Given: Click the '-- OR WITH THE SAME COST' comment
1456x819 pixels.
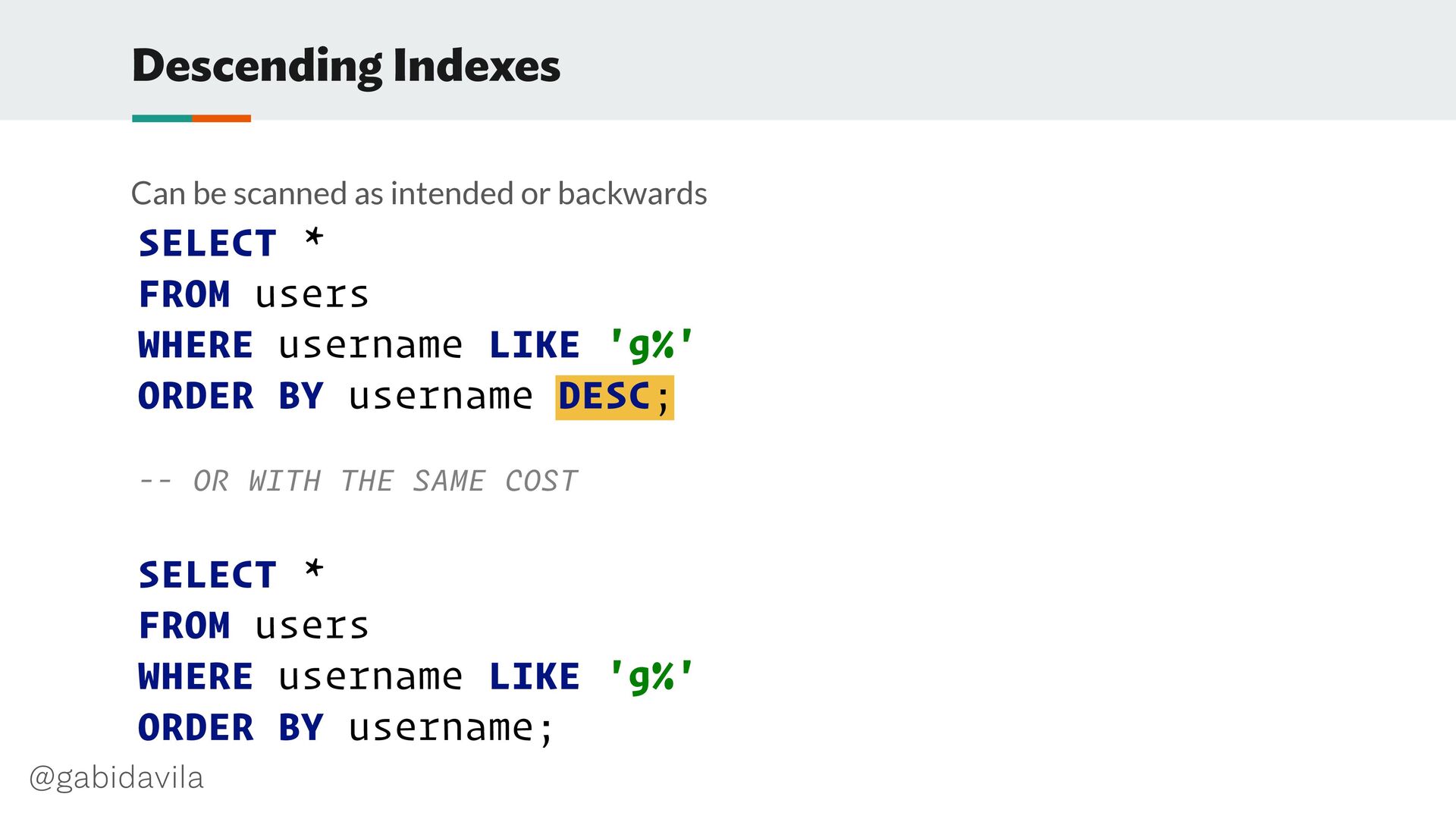Looking at the screenshot, I should point(358,481).
